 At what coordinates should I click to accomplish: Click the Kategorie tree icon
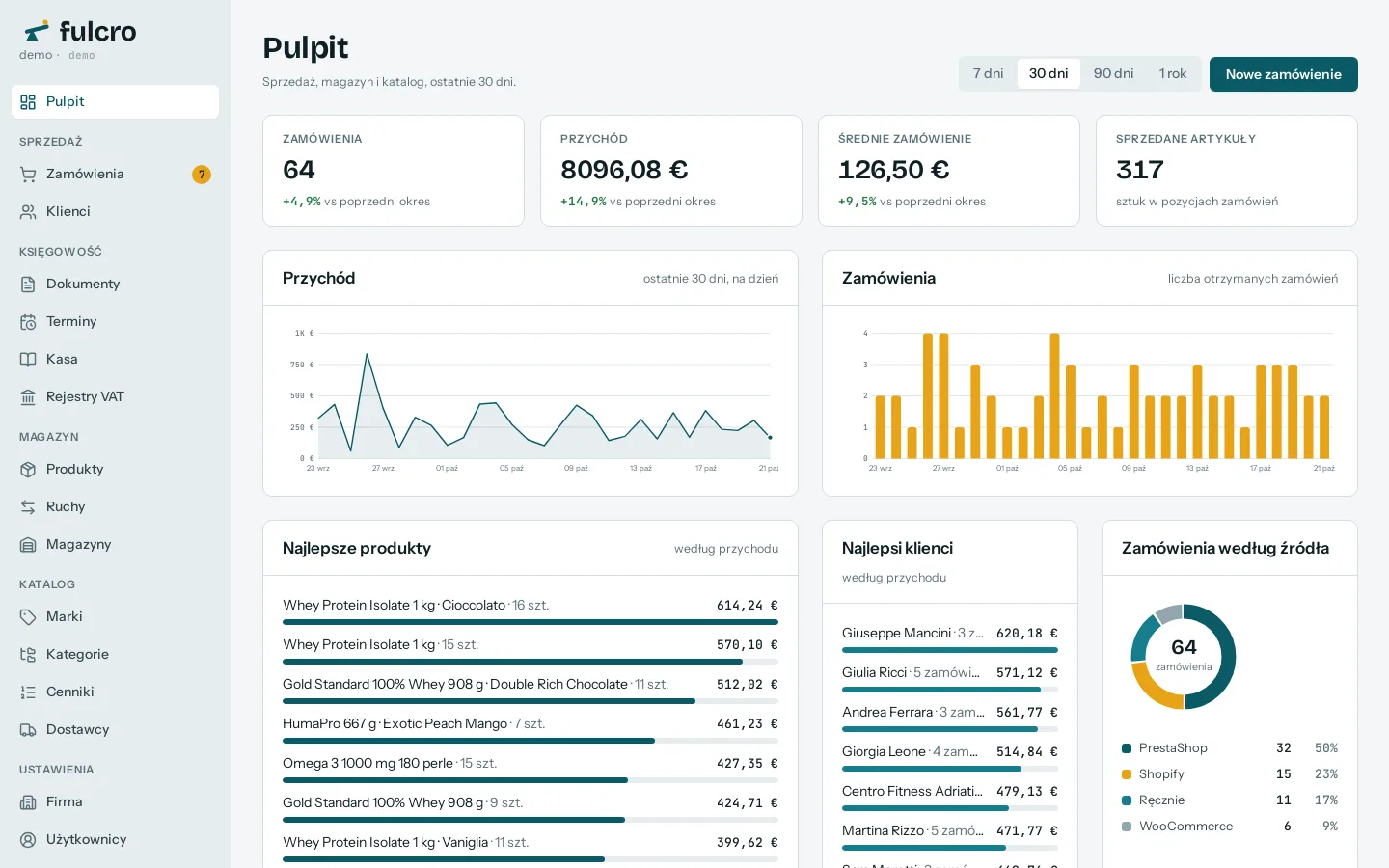tap(28, 655)
